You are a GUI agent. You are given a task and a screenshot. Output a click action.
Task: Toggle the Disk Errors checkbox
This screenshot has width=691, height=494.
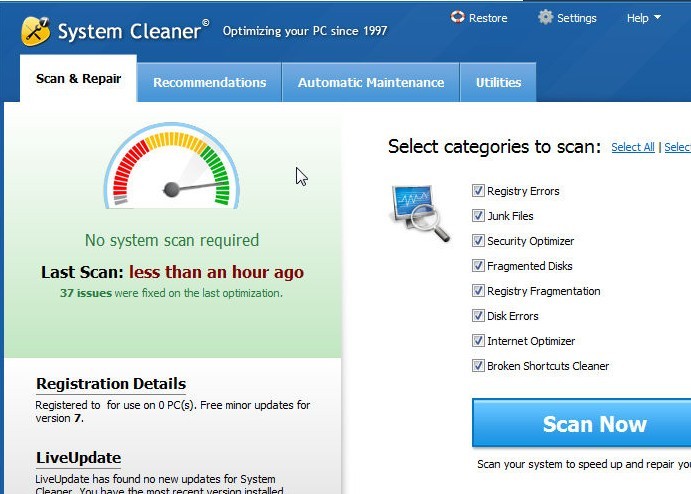(478, 316)
